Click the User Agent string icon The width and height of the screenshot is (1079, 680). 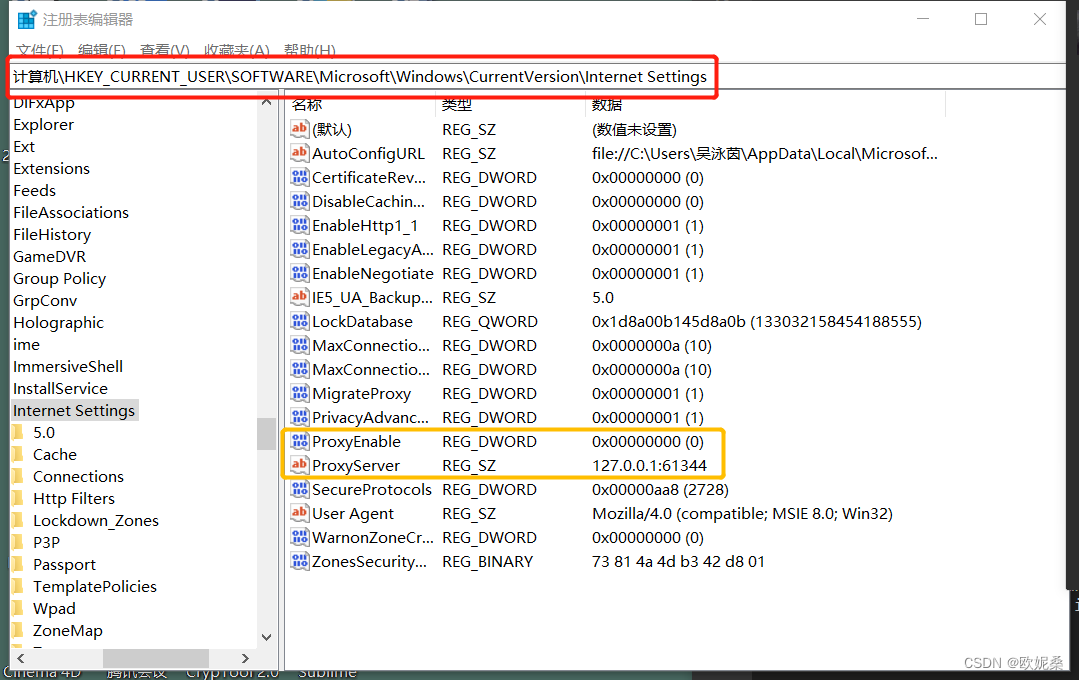click(299, 513)
